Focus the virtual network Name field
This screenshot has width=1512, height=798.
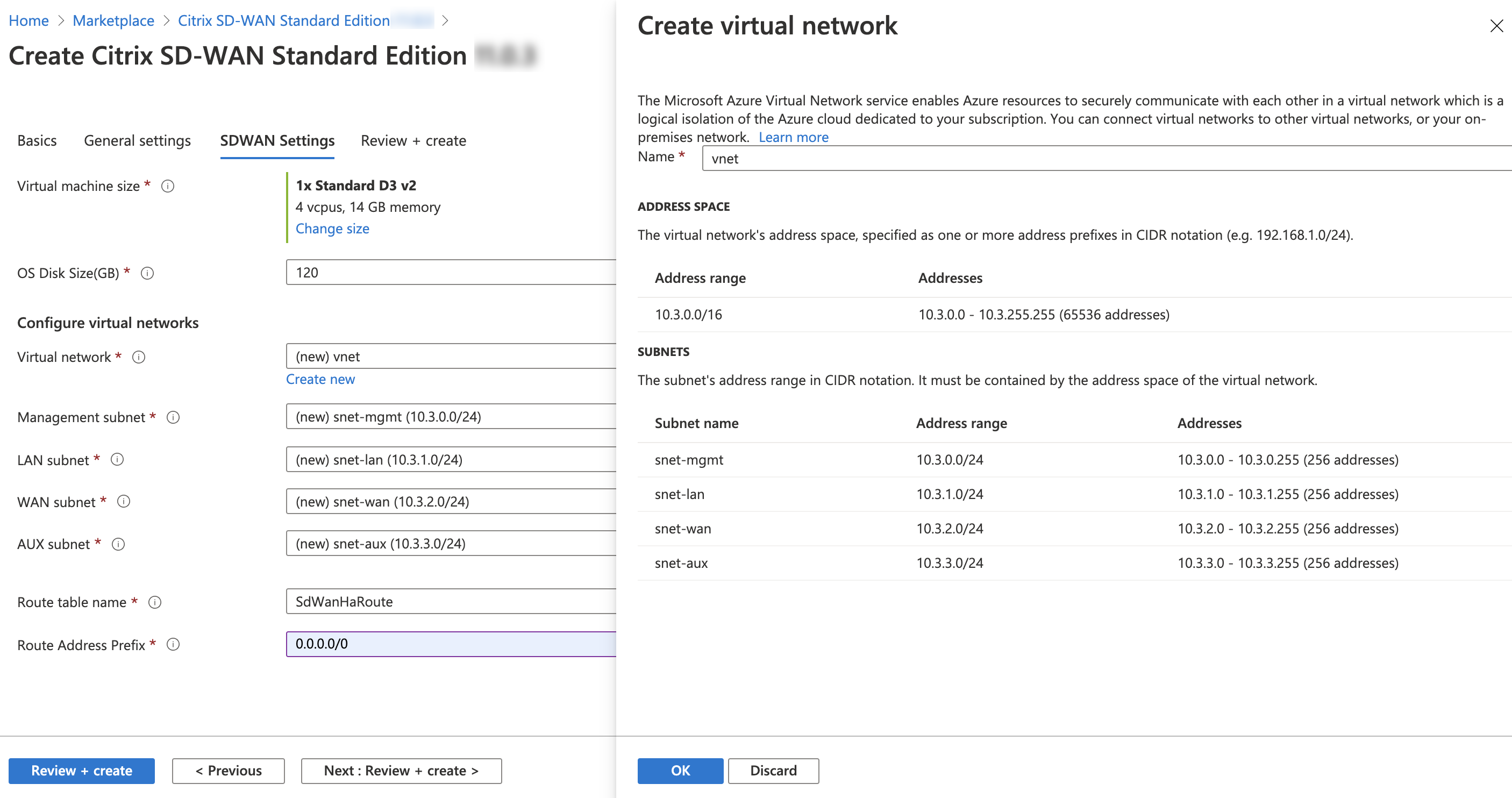pyautogui.click(x=1107, y=159)
